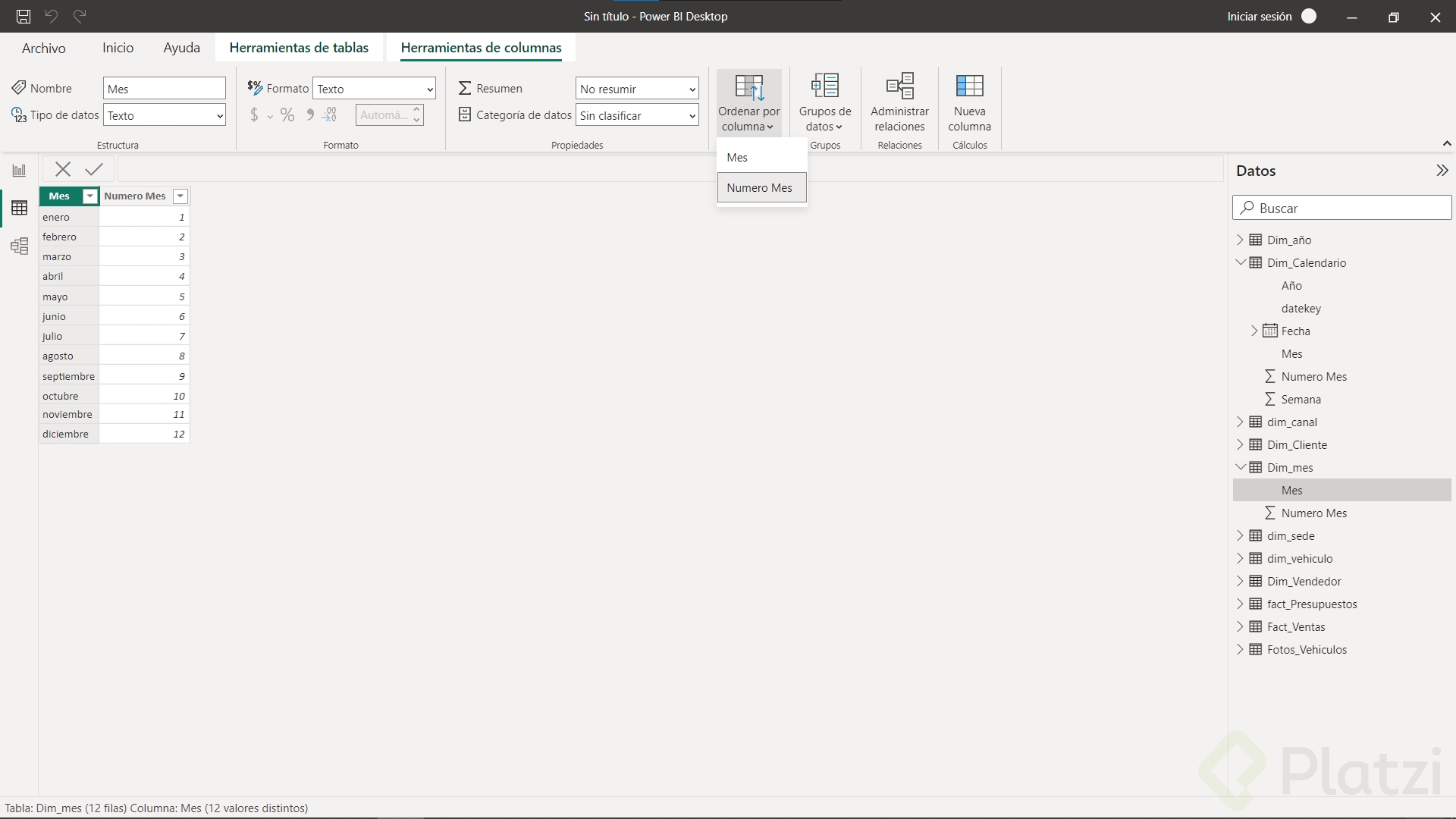
Task: Select Numero Mes field under Dim_Calendario
Action: [1313, 377]
